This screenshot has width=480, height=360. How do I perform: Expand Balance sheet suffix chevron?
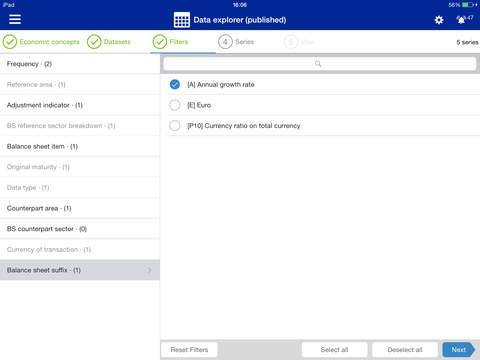pyautogui.click(x=150, y=270)
